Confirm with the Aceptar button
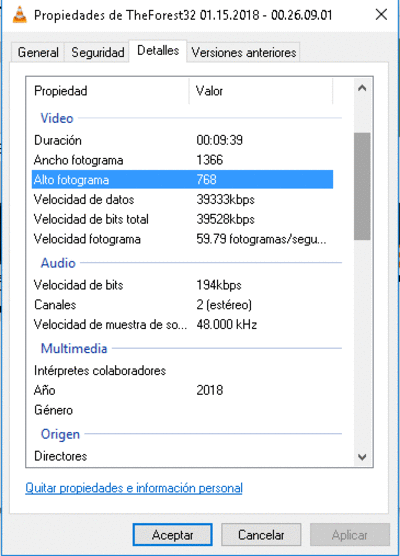400x556 pixels. click(173, 535)
